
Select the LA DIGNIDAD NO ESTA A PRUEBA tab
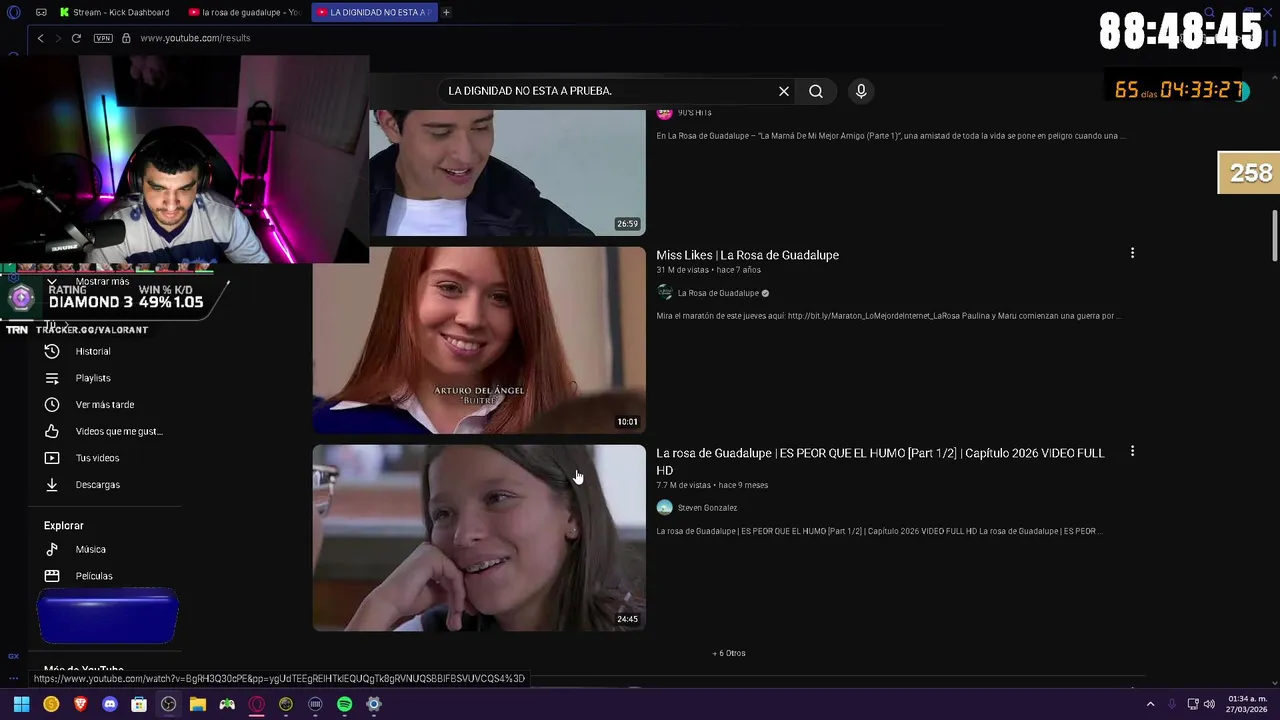click(x=374, y=12)
